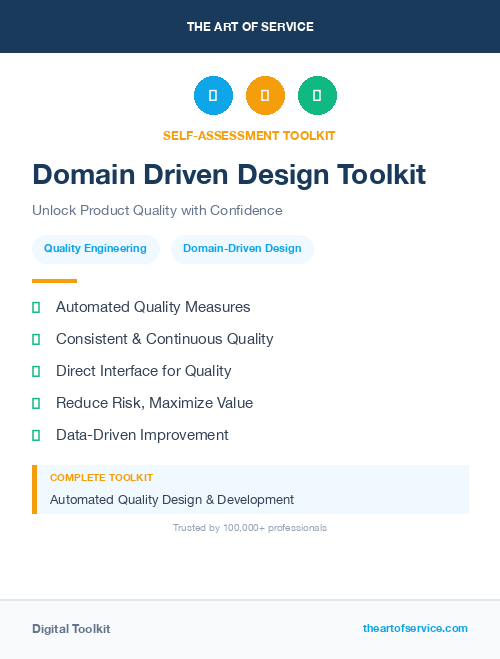Click Automated Quality Measures text
This screenshot has width=500, height=659.
pyautogui.click(x=153, y=307)
